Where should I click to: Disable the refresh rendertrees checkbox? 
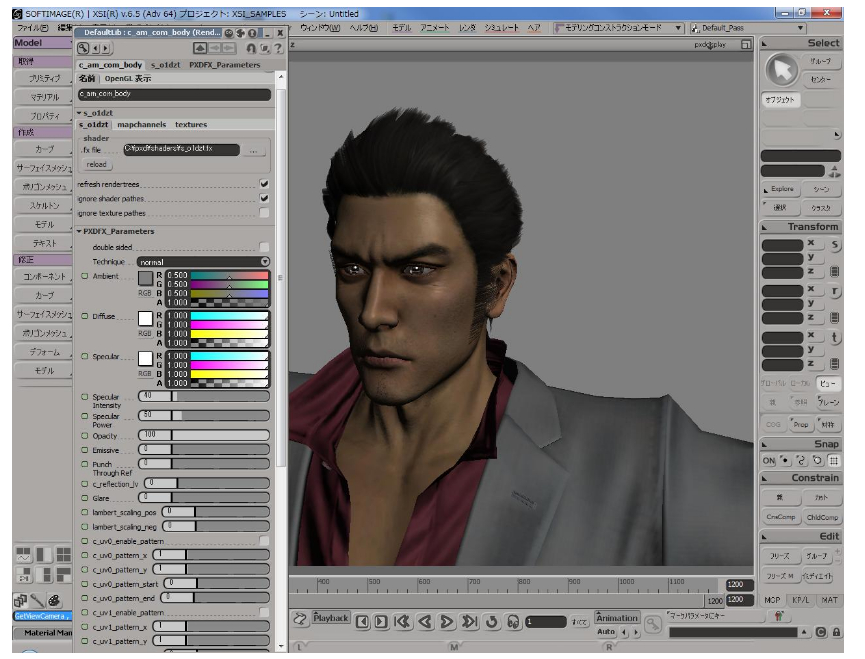click(264, 184)
